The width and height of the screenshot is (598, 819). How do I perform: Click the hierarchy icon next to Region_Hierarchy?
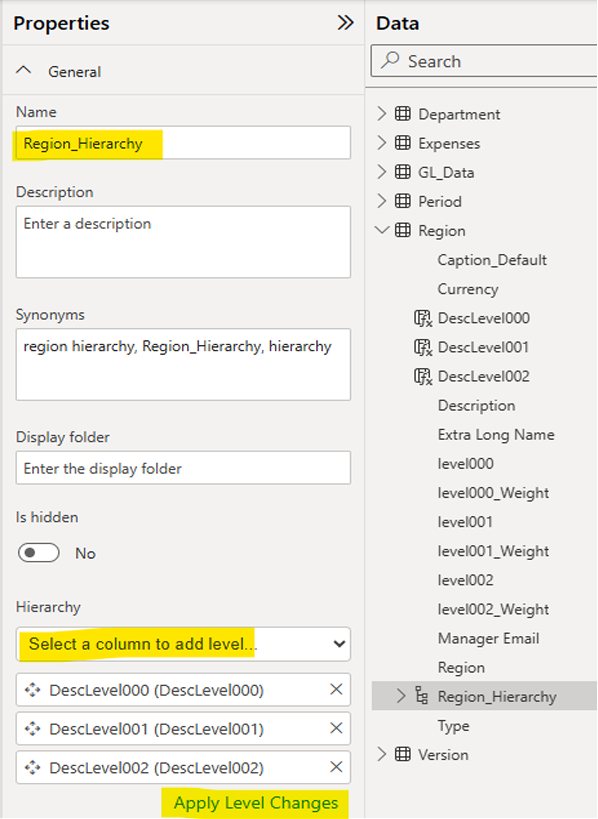421,696
